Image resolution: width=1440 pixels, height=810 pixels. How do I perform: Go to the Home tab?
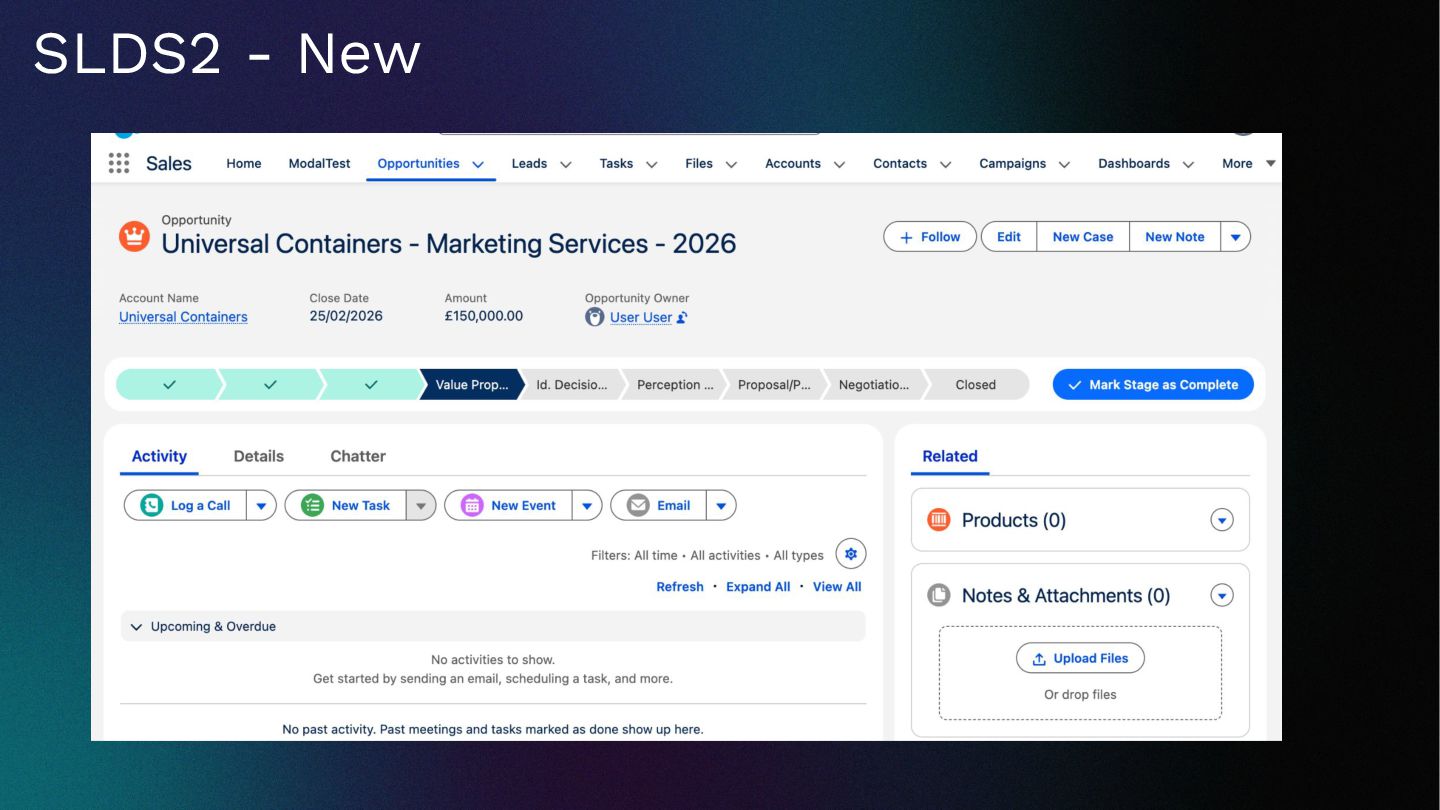[x=244, y=163]
